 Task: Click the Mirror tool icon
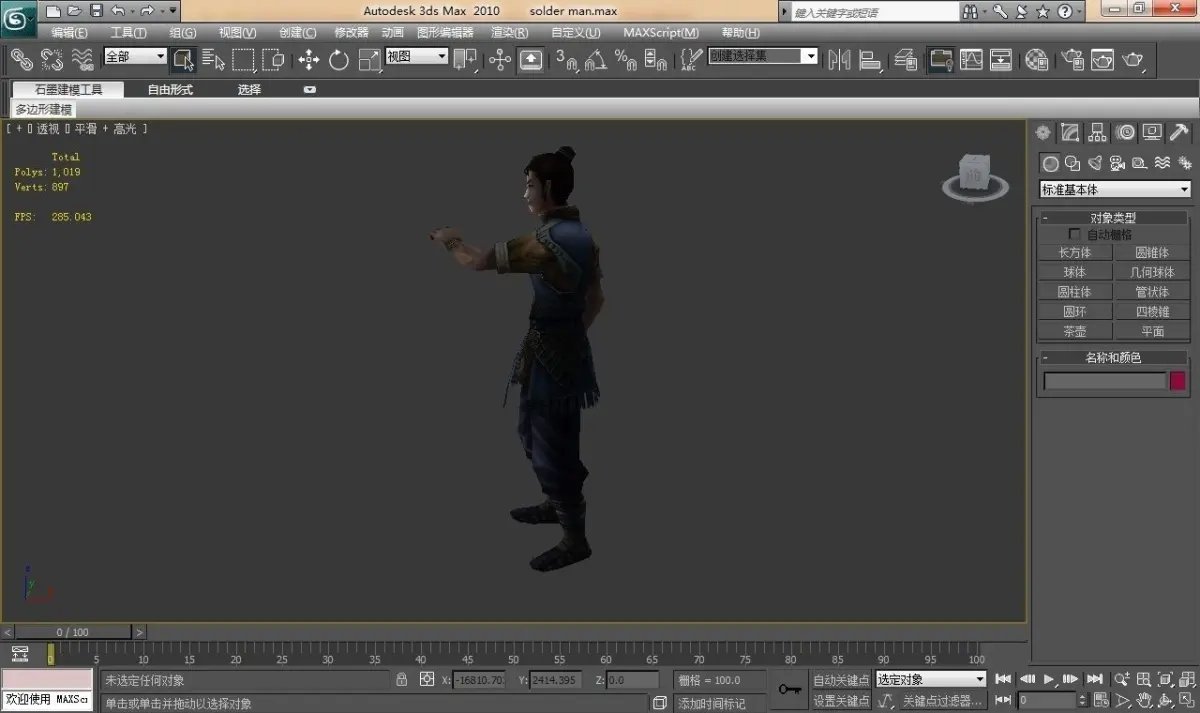pos(840,59)
